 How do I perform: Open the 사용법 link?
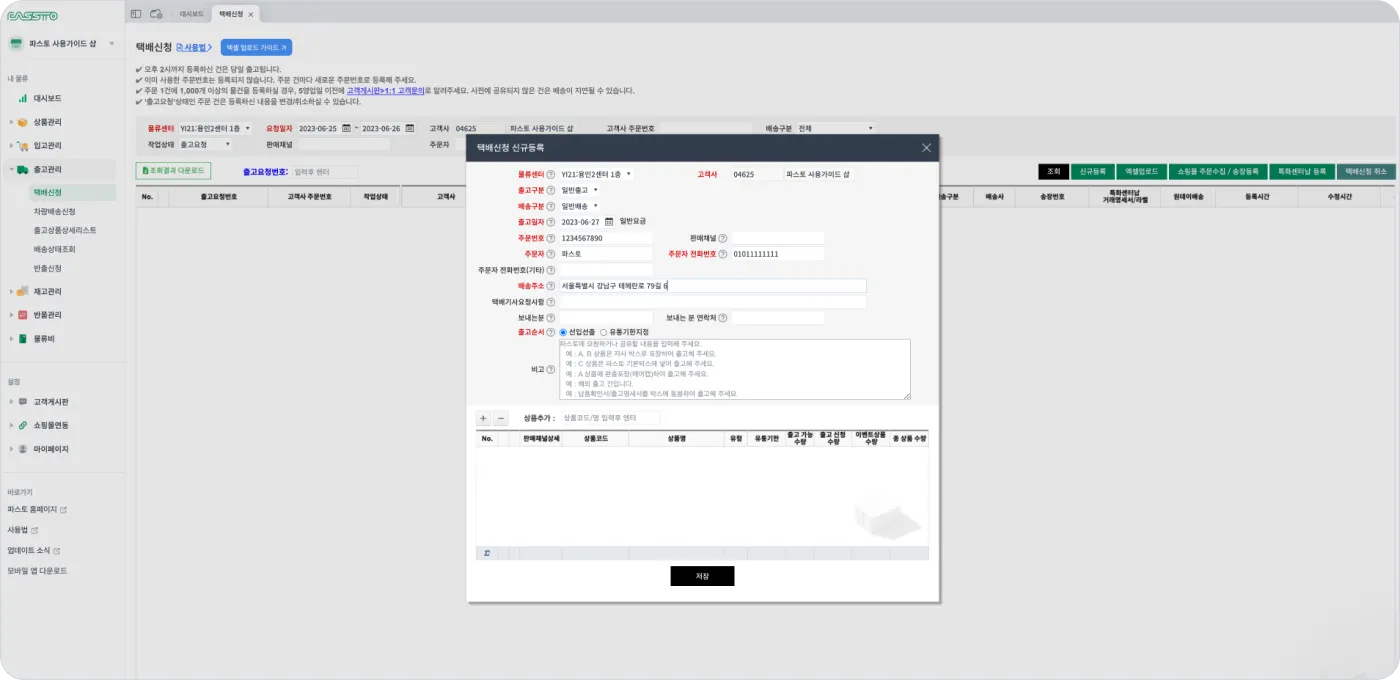pyautogui.click(x=193, y=47)
